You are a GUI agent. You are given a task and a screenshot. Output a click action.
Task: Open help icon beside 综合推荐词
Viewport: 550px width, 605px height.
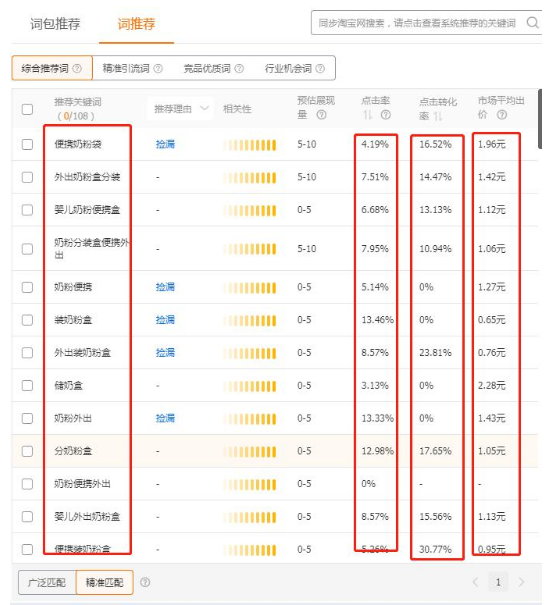[x=77, y=68]
